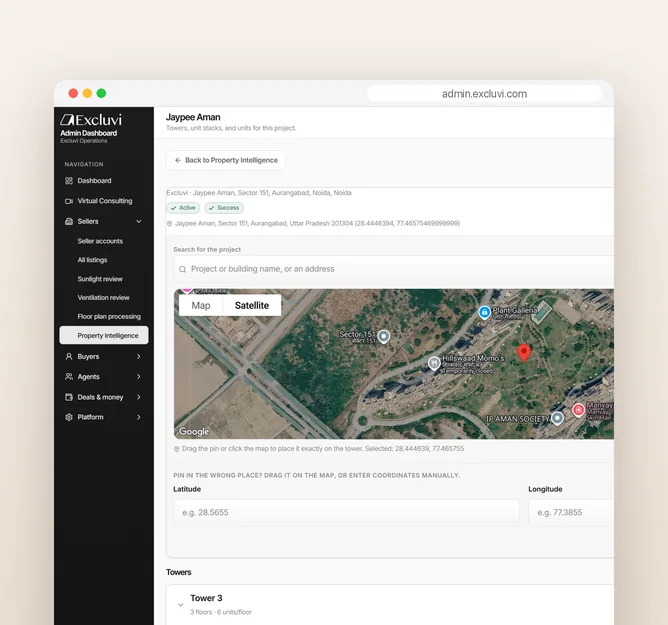Click the pin icon beside the address line
The height and width of the screenshot is (625, 668).
170,224
